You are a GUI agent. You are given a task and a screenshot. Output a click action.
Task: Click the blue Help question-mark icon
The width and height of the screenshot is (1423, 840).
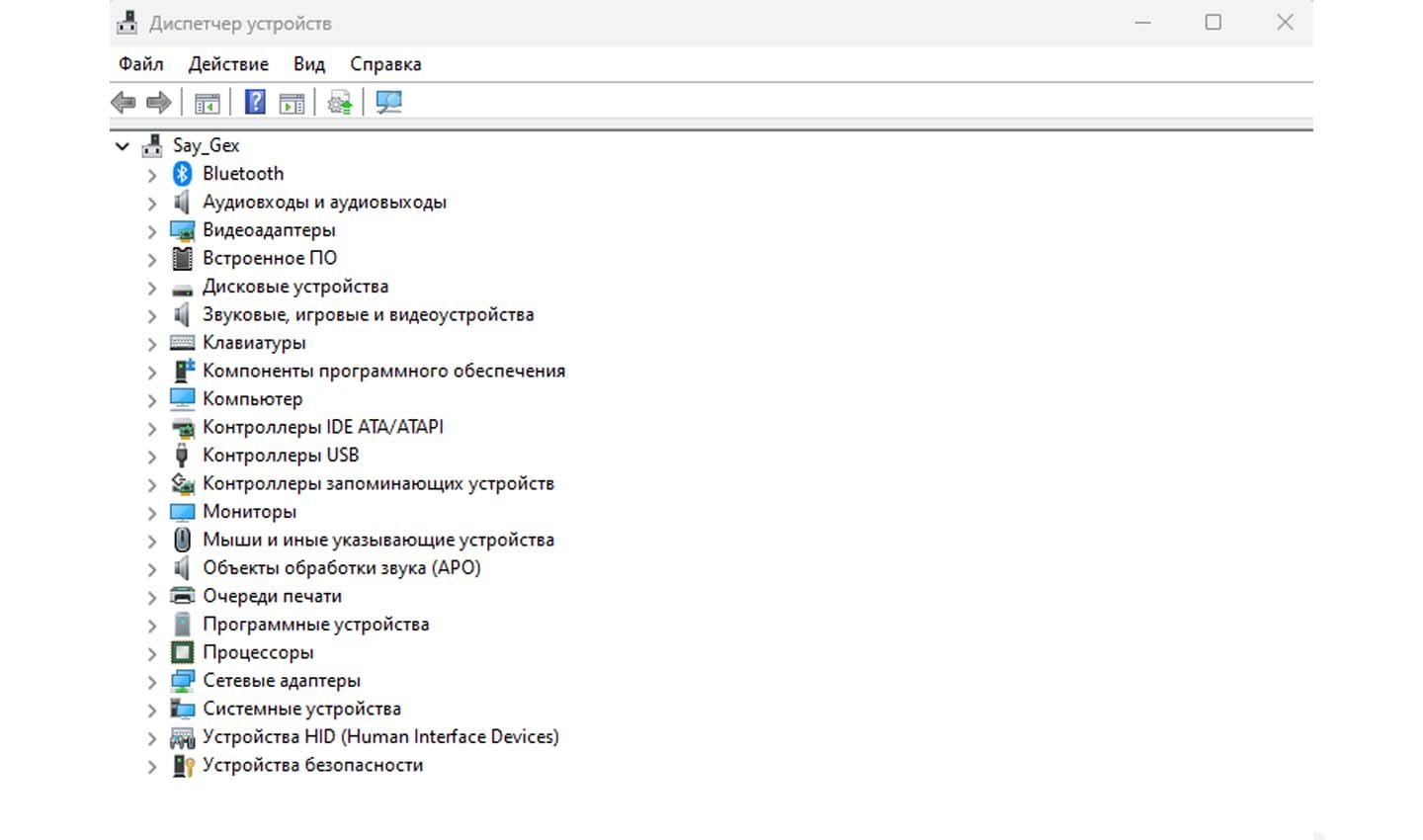(x=255, y=102)
